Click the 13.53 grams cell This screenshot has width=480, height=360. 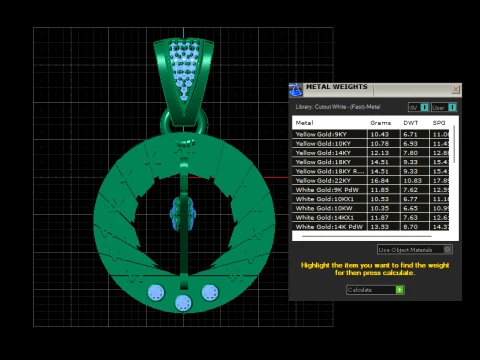pos(383,227)
